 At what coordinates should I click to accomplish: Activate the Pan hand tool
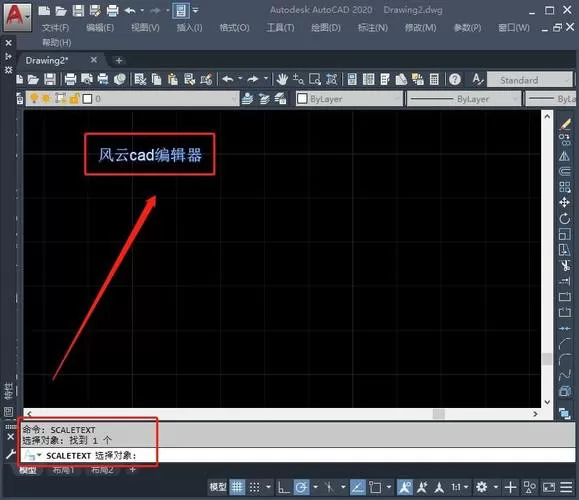(x=282, y=79)
